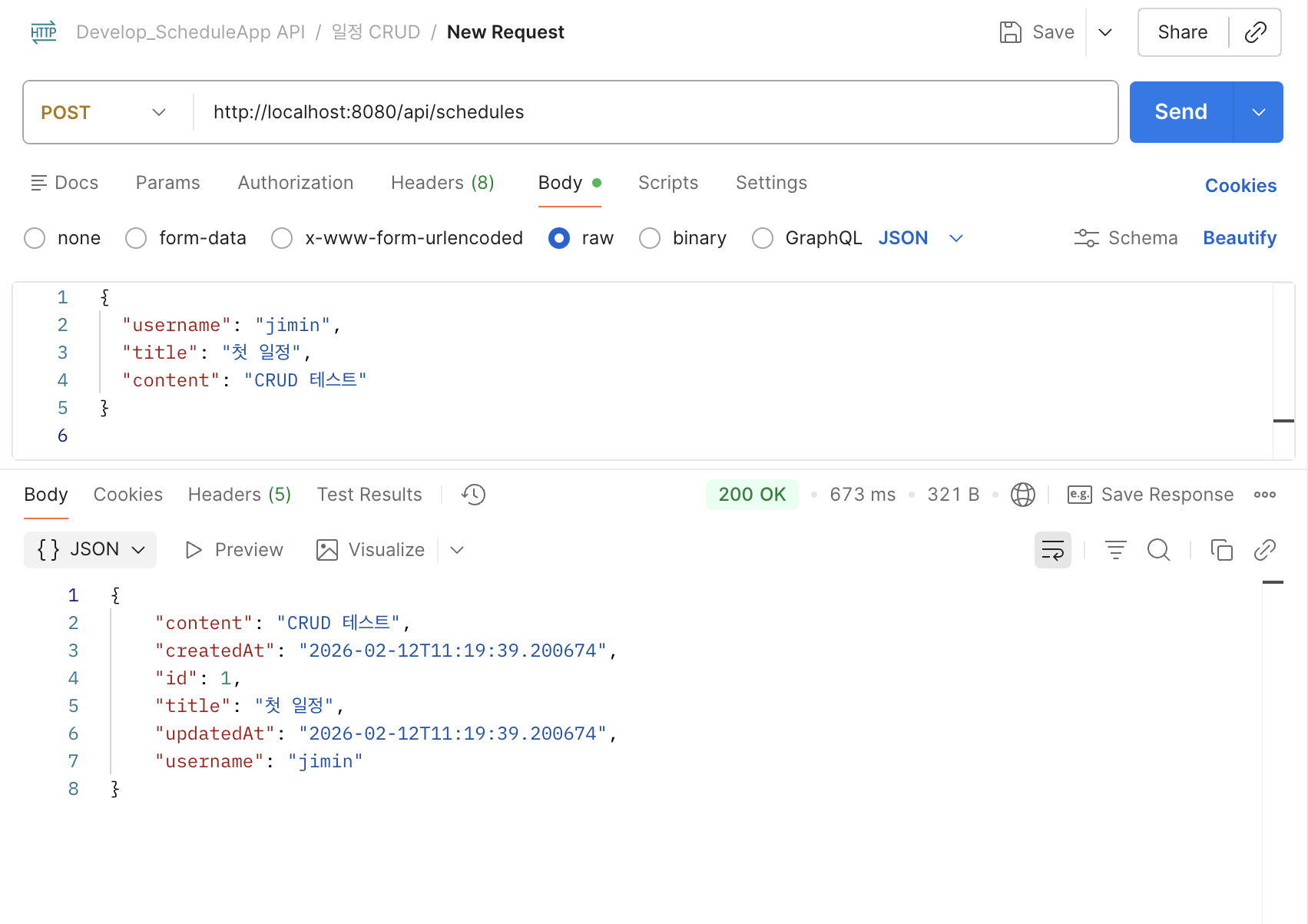
Task: Open the Cookies link
Action: 1240,186
